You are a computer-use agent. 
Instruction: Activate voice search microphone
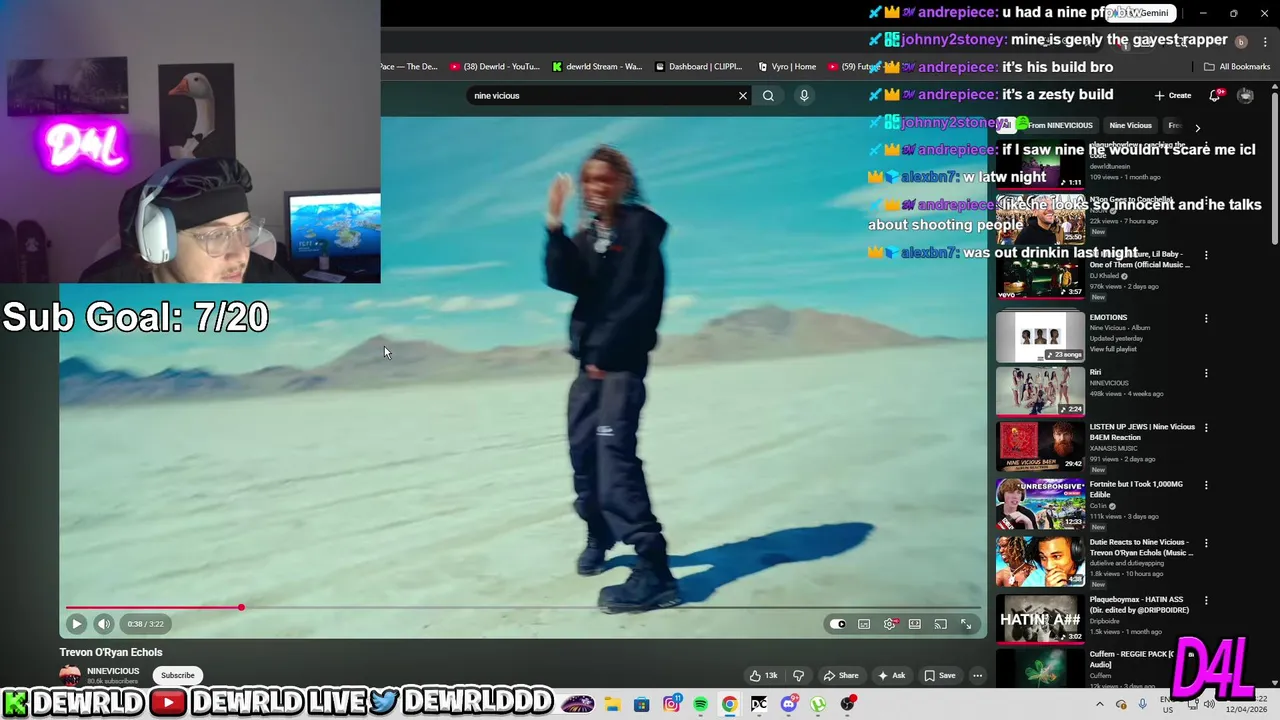[804, 96]
